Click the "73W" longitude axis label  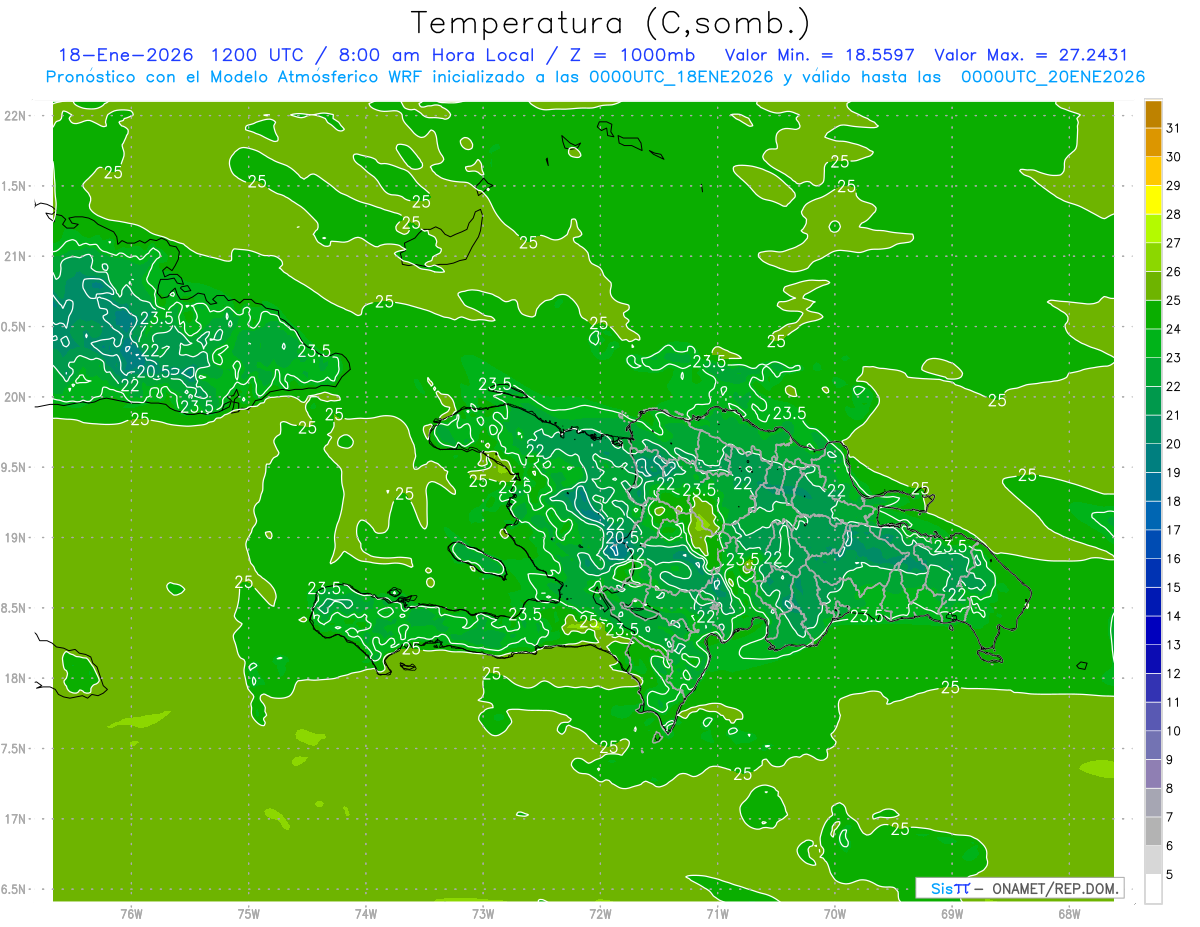pos(483,913)
